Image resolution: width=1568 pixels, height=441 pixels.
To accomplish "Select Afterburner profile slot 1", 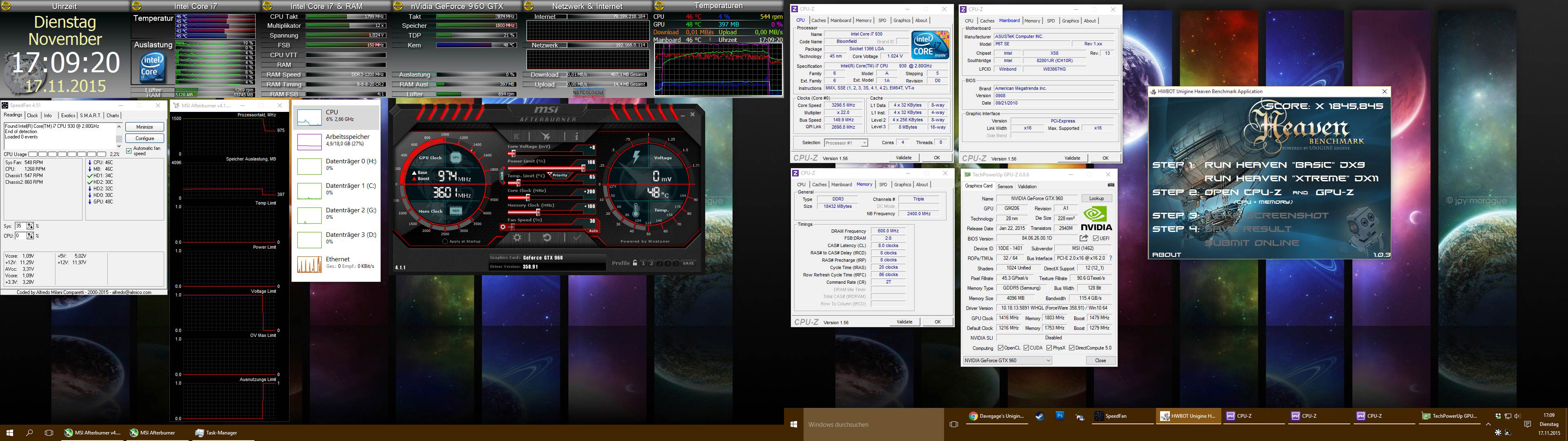I will pos(644,263).
